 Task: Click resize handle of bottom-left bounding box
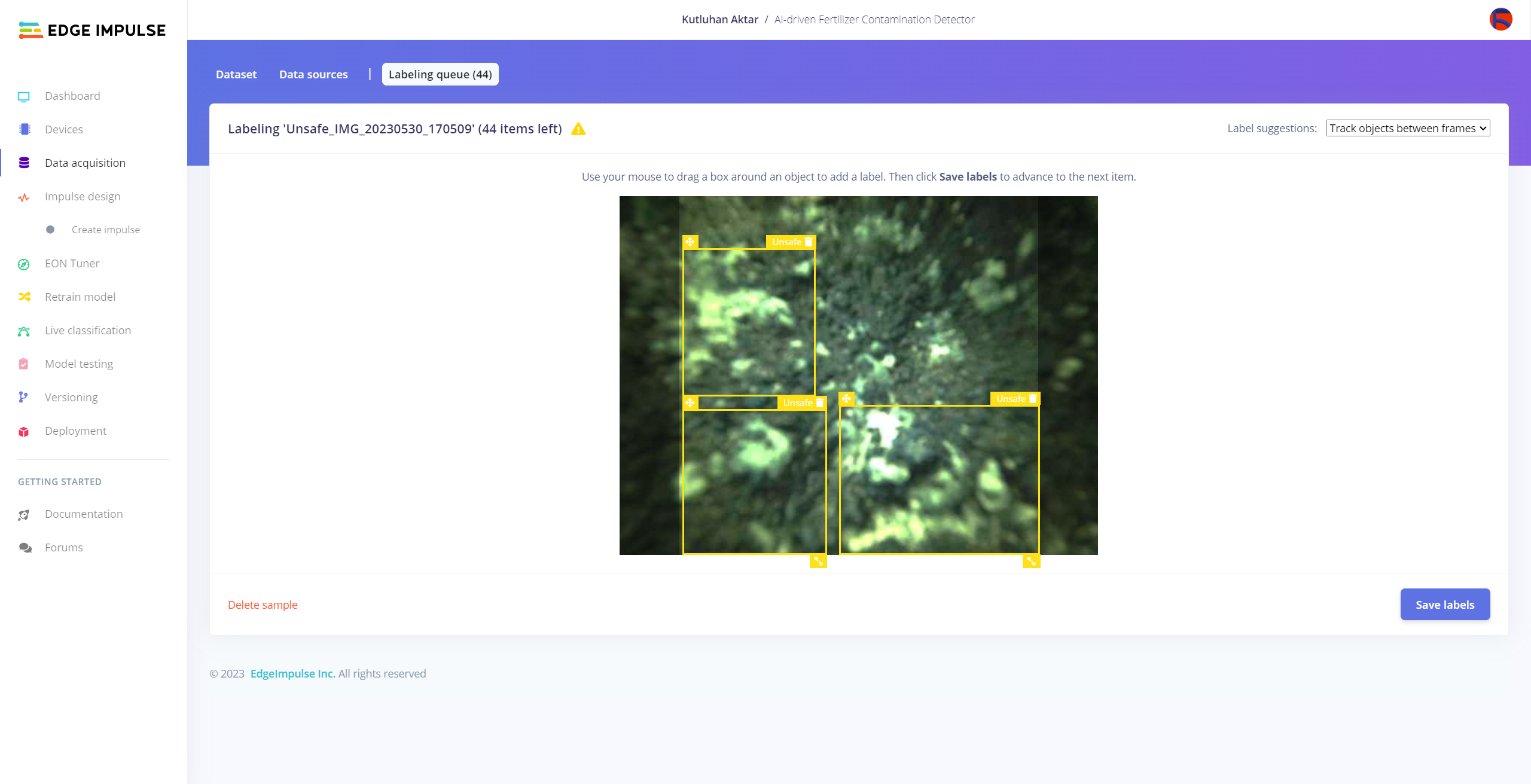pos(818,561)
